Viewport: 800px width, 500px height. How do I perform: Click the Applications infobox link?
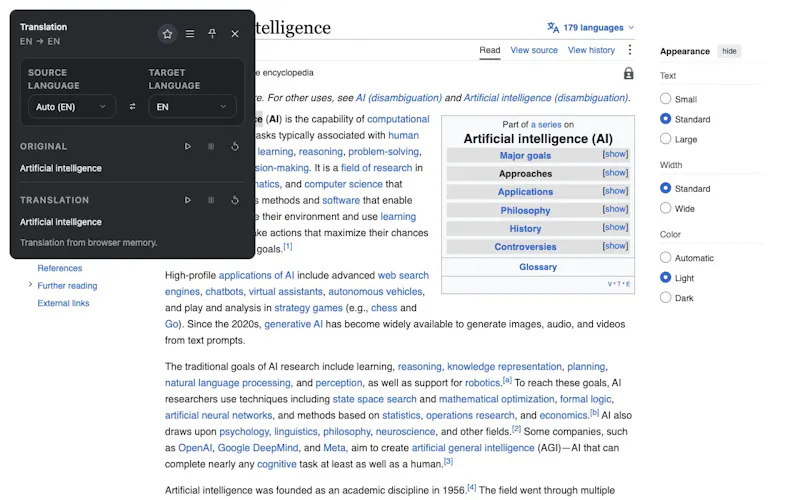(525, 192)
